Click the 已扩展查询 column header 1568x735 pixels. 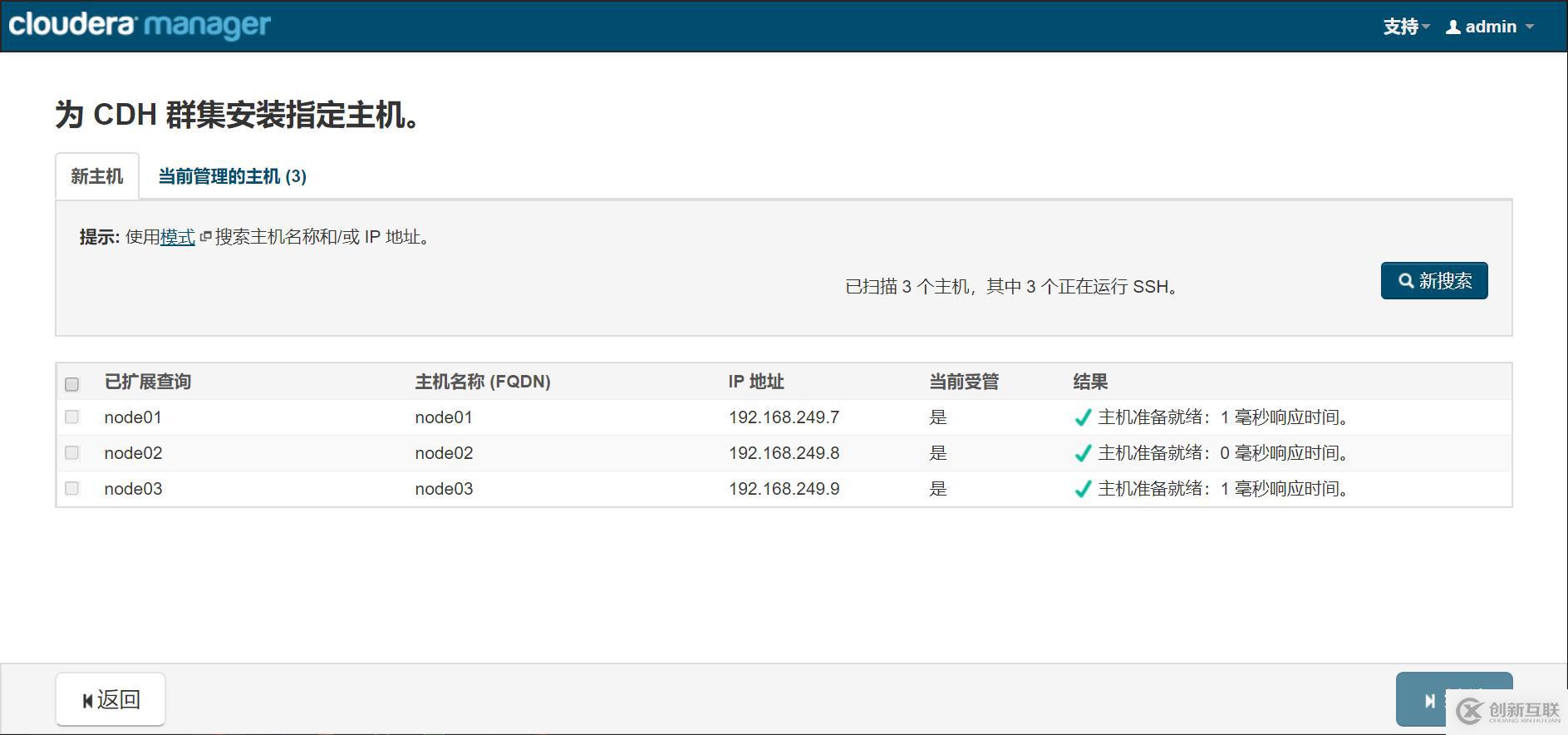tap(148, 382)
